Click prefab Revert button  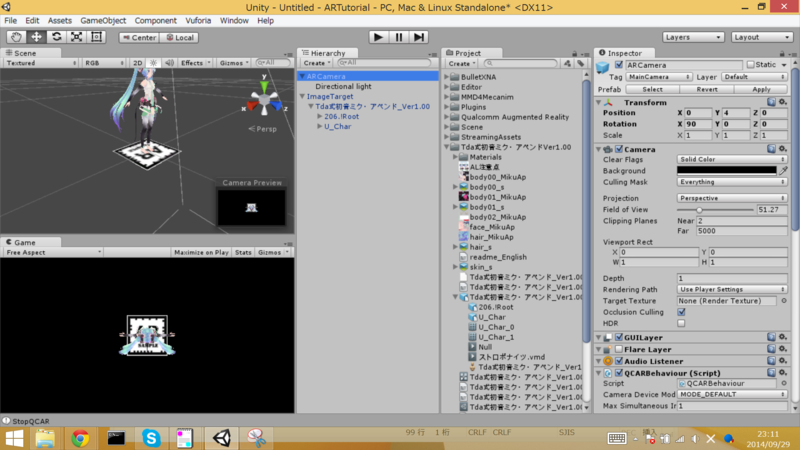[707, 89]
